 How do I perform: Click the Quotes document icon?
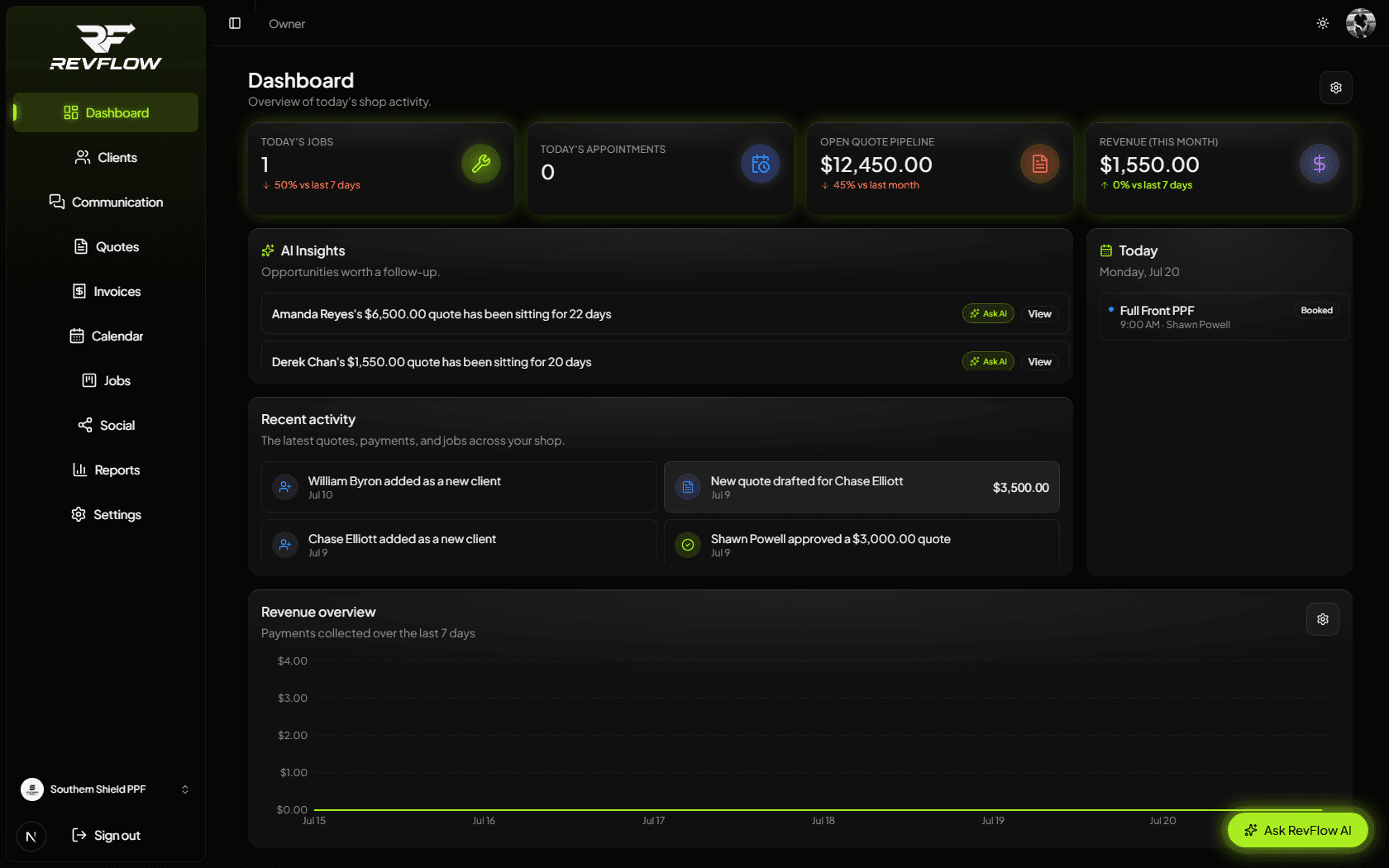(81, 246)
